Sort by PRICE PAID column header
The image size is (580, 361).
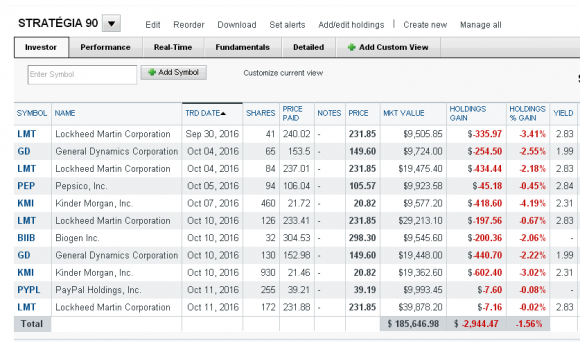(x=292, y=113)
